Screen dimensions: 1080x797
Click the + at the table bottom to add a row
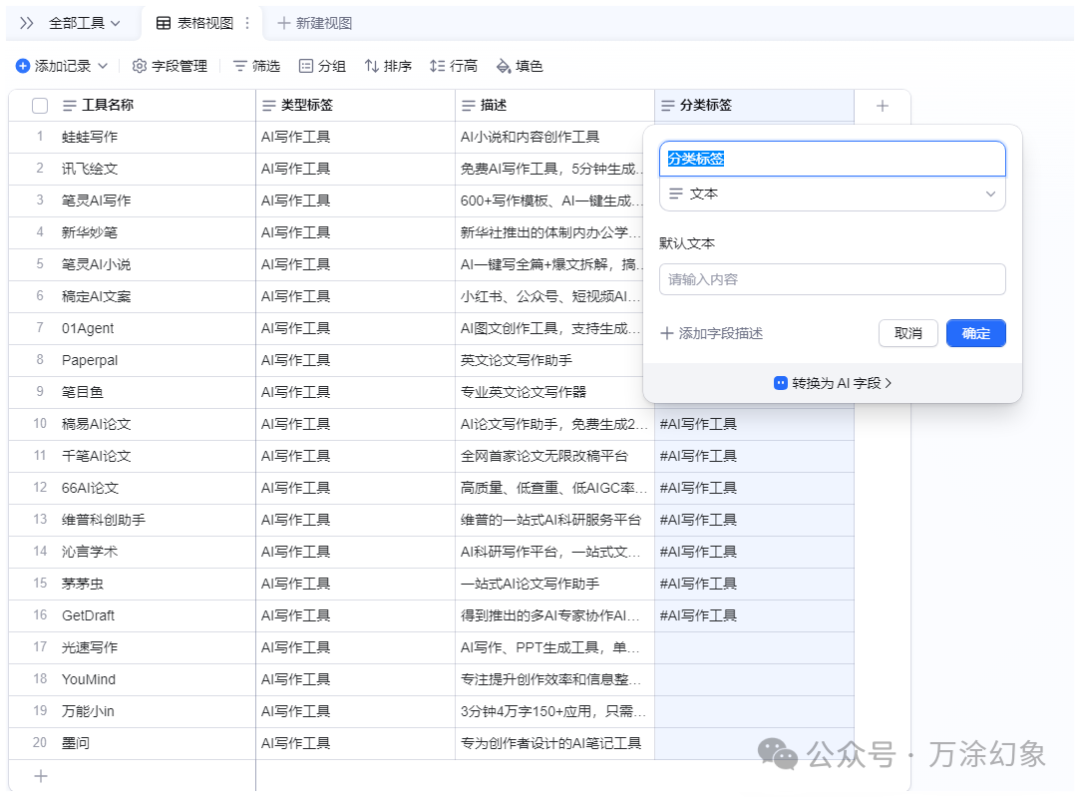(39, 775)
